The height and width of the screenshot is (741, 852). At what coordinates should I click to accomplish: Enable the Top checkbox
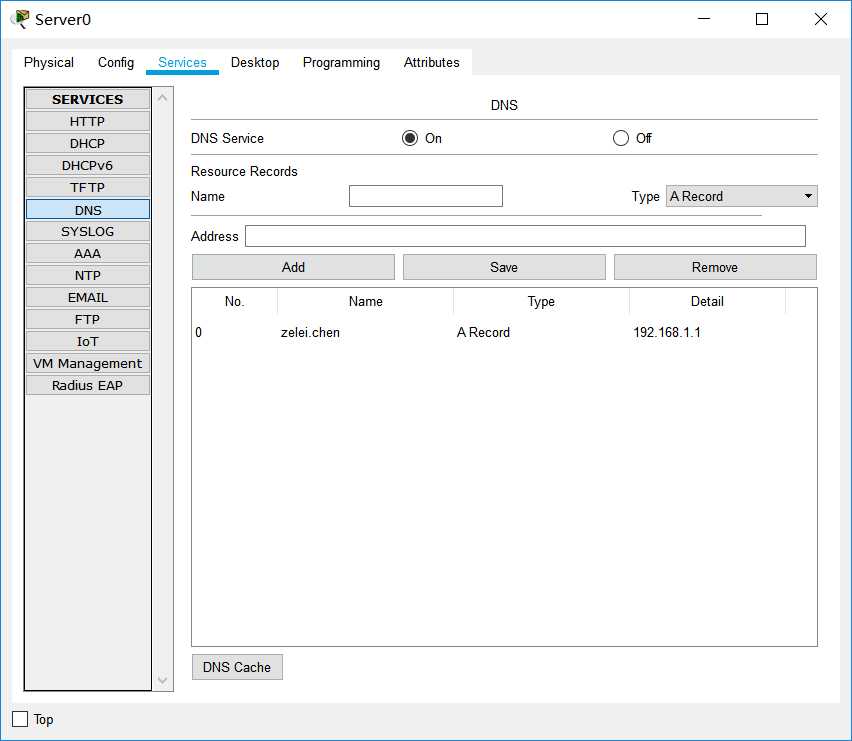[20, 719]
